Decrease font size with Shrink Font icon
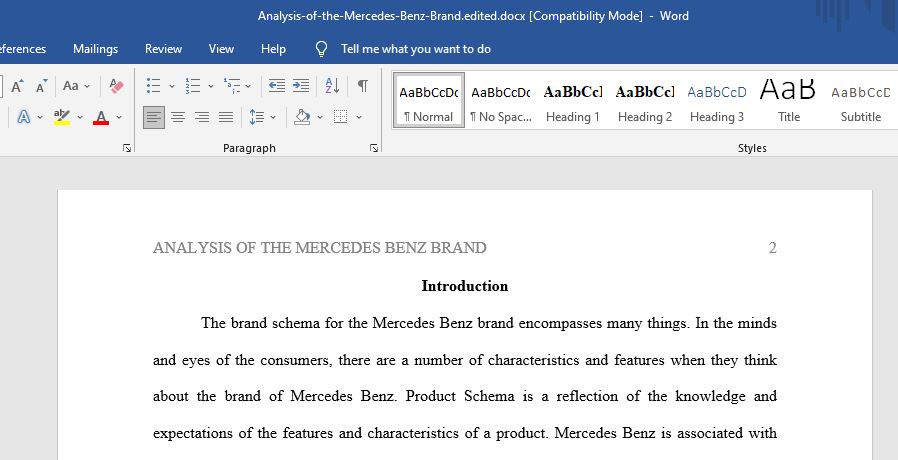 click(x=41, y=86)
